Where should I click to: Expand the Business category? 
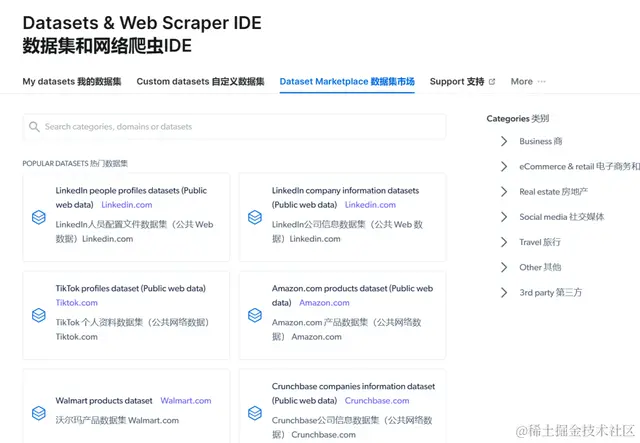click(504, 141)
